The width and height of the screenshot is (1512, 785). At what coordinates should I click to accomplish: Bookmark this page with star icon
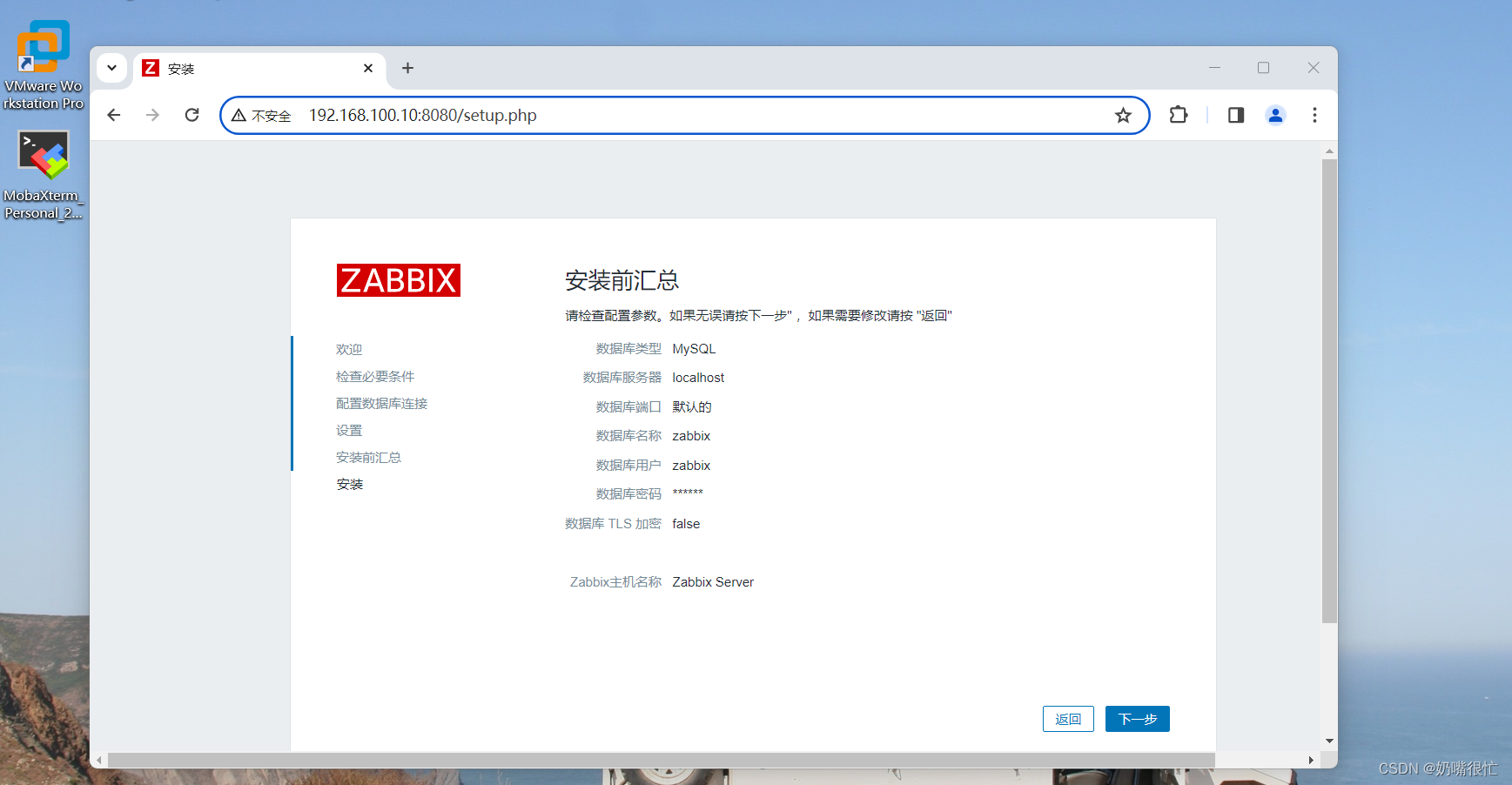(1123, 116)
